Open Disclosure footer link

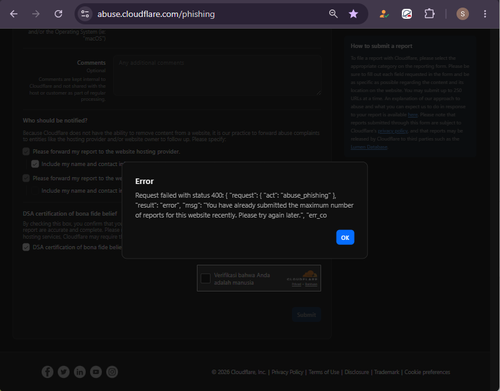click(357, 372)
